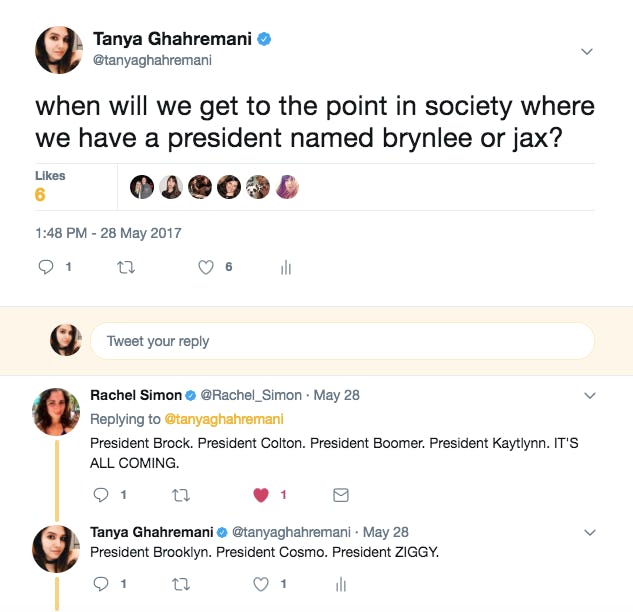The image size is (633, 612).
Task: Open chevron menu on Tanya's bottom reply
Action: (590, 532)
